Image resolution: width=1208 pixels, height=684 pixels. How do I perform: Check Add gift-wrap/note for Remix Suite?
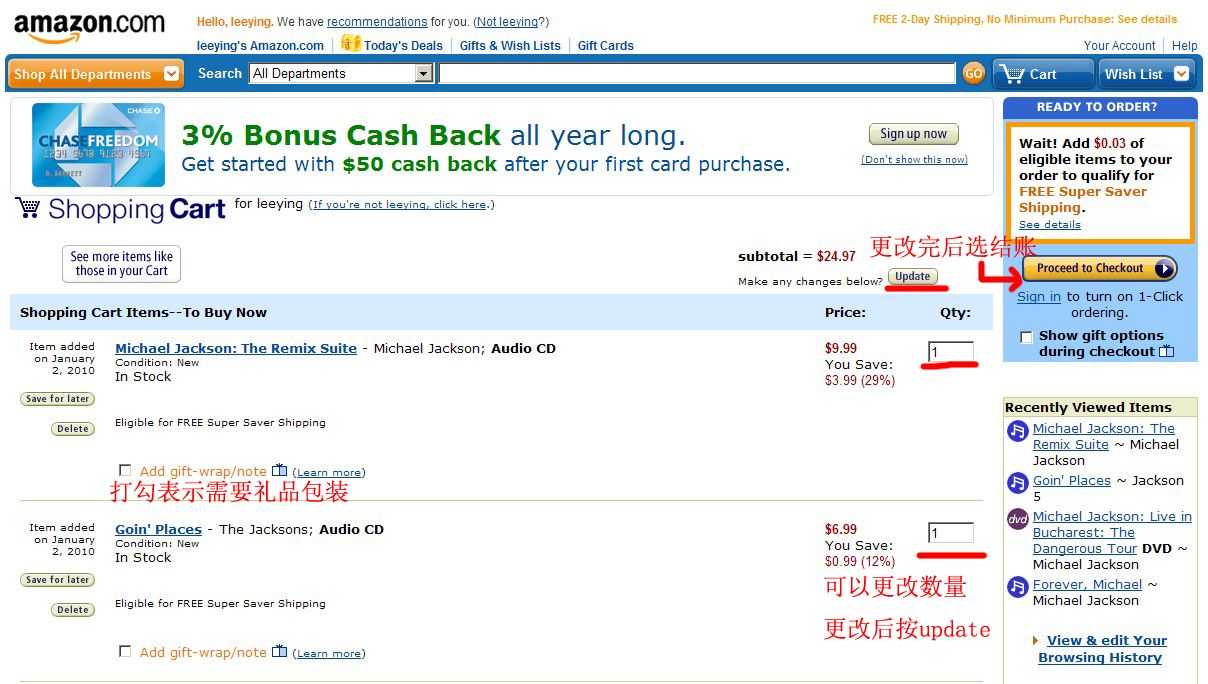coord(125,470)
